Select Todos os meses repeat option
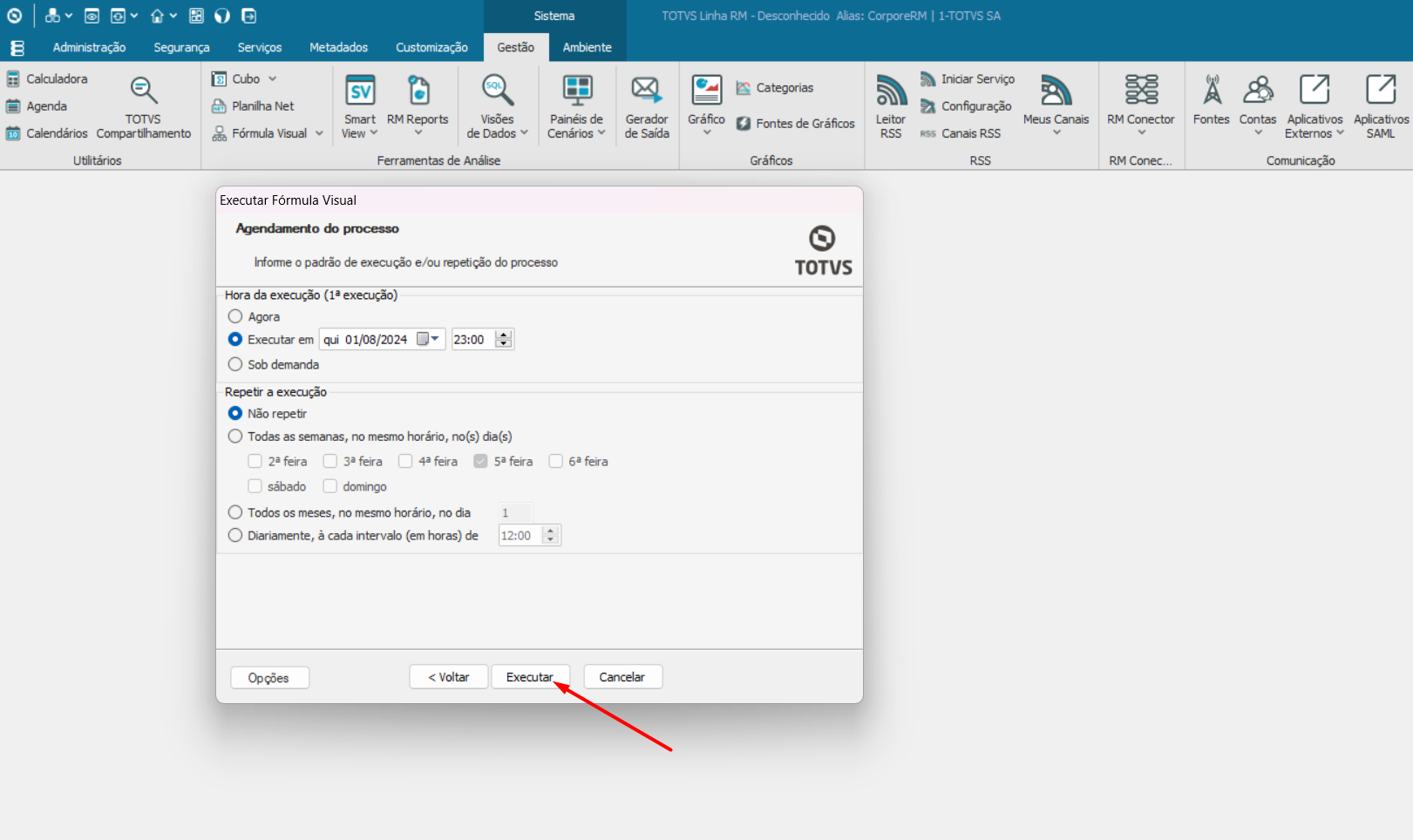Image resolution: width=1413 pixels, height=840 pixels. pyautogui.click(x=235, y=512)
